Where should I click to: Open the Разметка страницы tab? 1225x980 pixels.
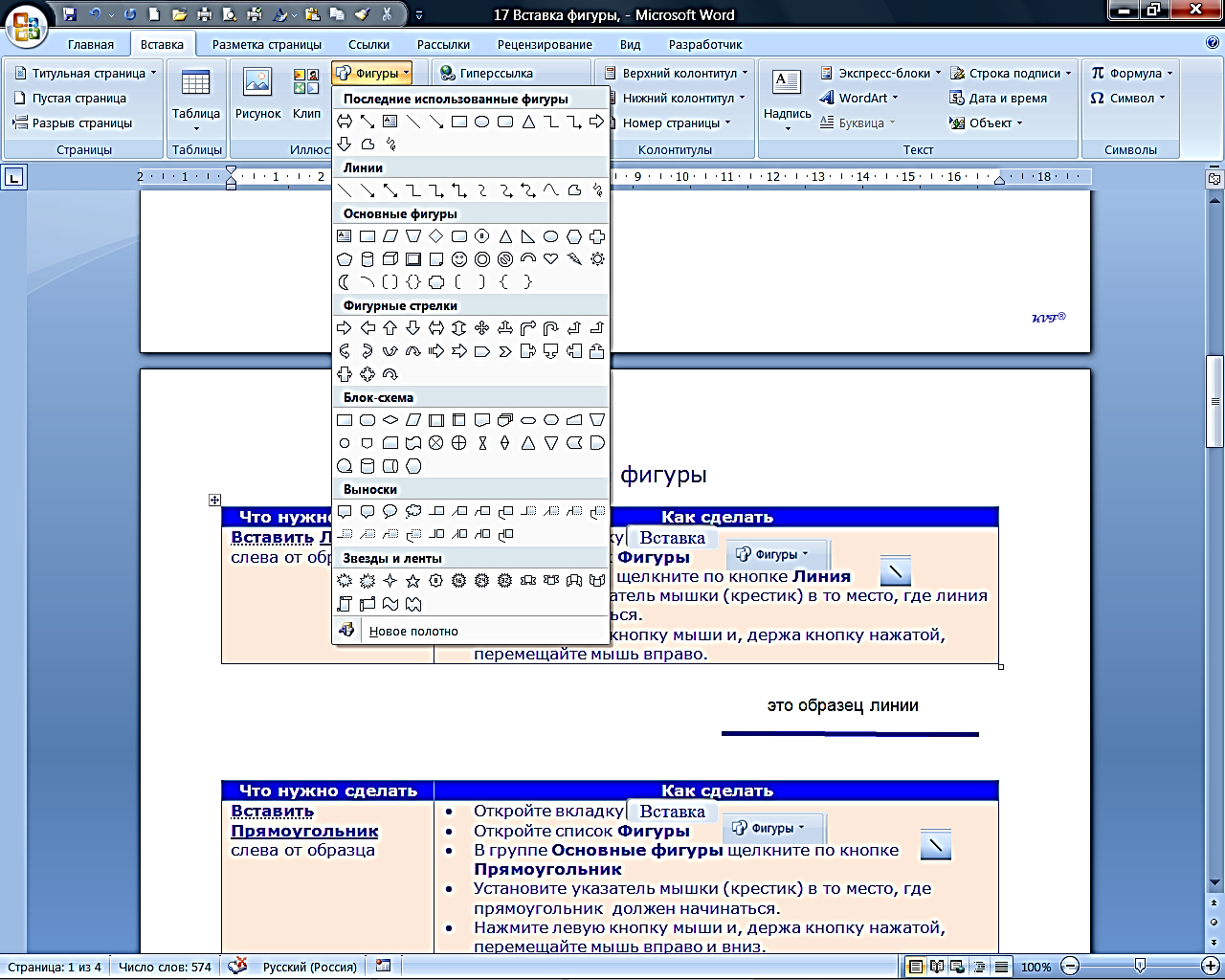click(x=267, y=44)
